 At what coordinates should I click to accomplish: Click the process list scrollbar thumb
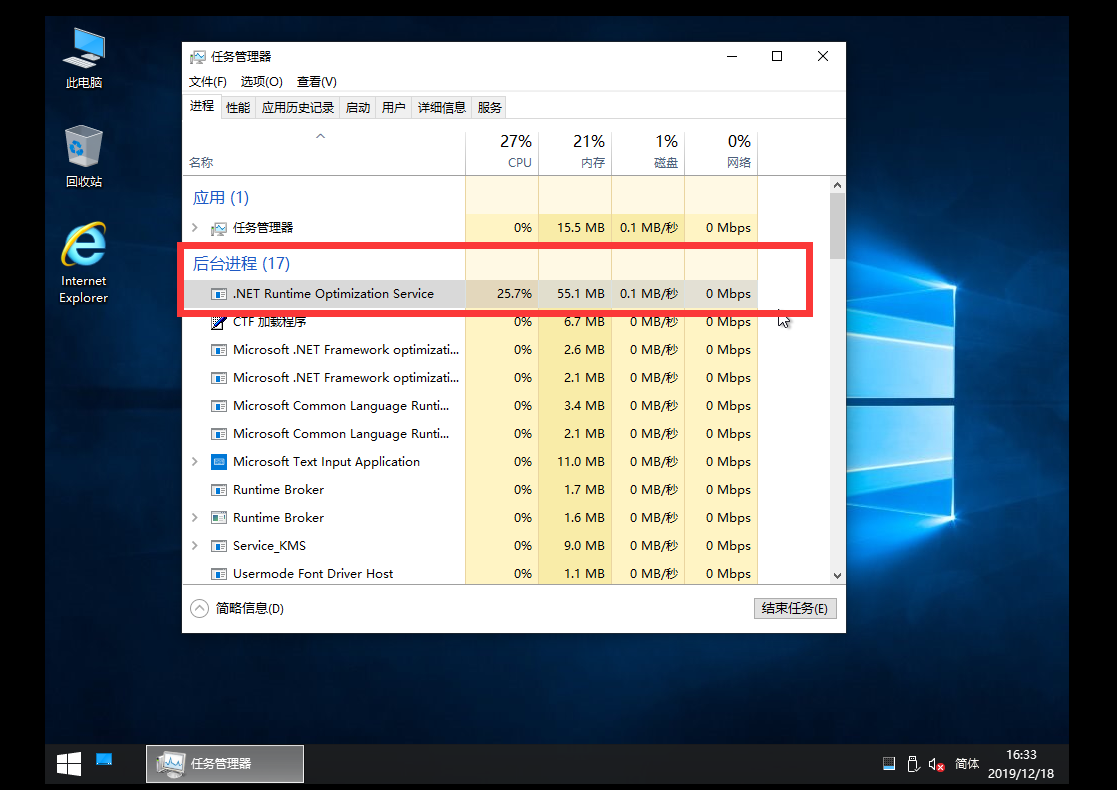(837, 226)
